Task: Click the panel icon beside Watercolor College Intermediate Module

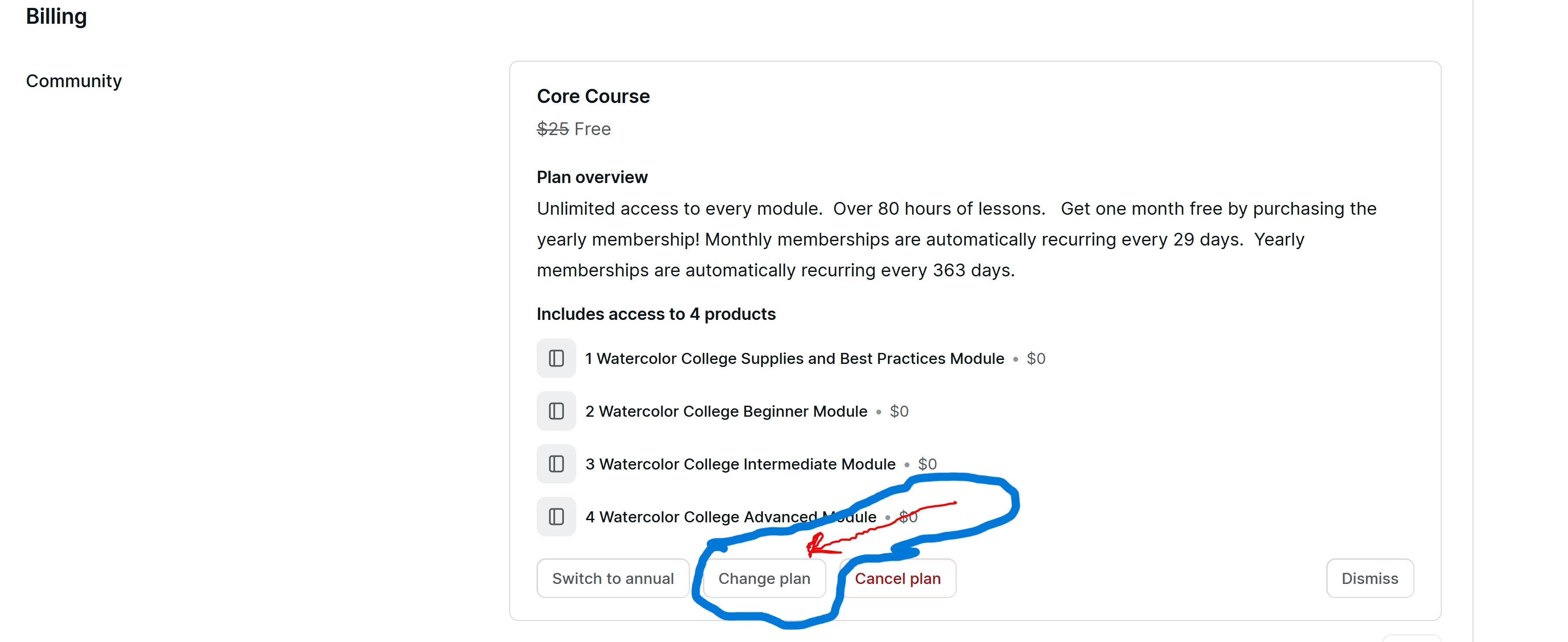Action: tap(556, 464)
